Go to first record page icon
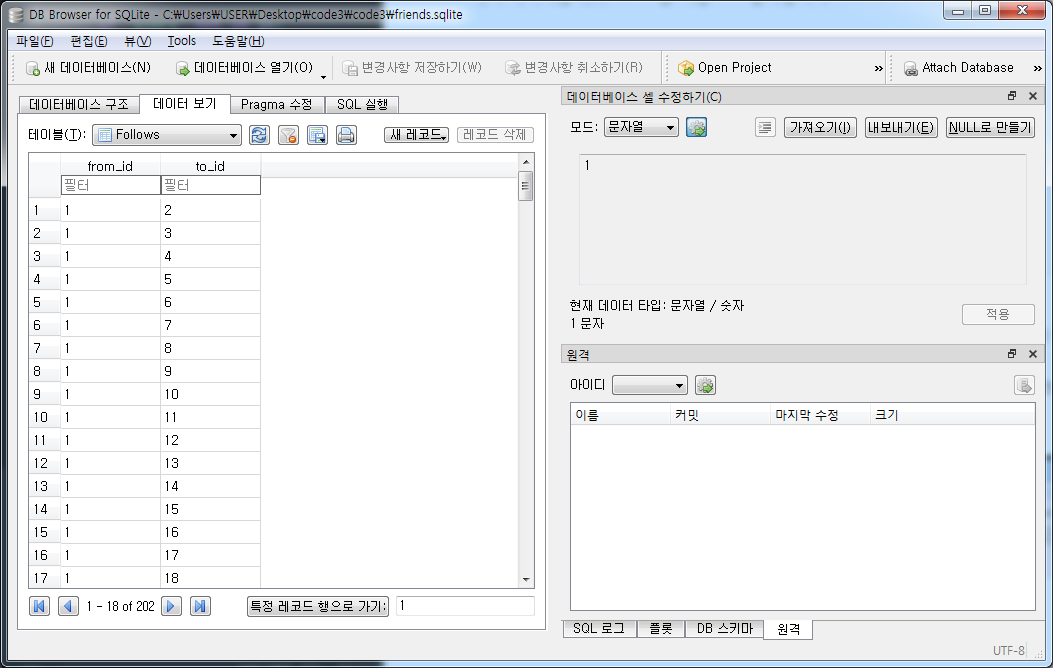This screenshot has width=1053, height=668. point(40,606)
